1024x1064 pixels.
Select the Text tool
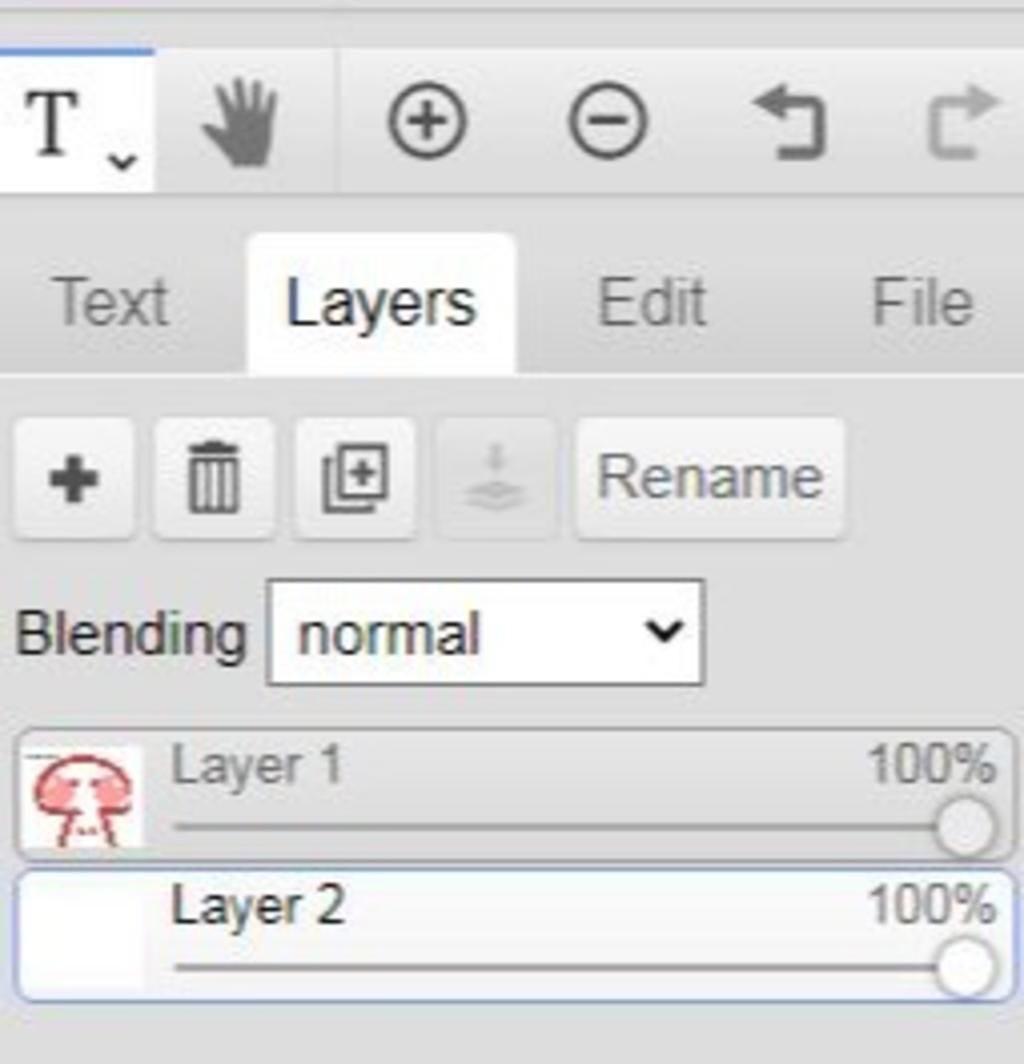(x=52, y=122)
